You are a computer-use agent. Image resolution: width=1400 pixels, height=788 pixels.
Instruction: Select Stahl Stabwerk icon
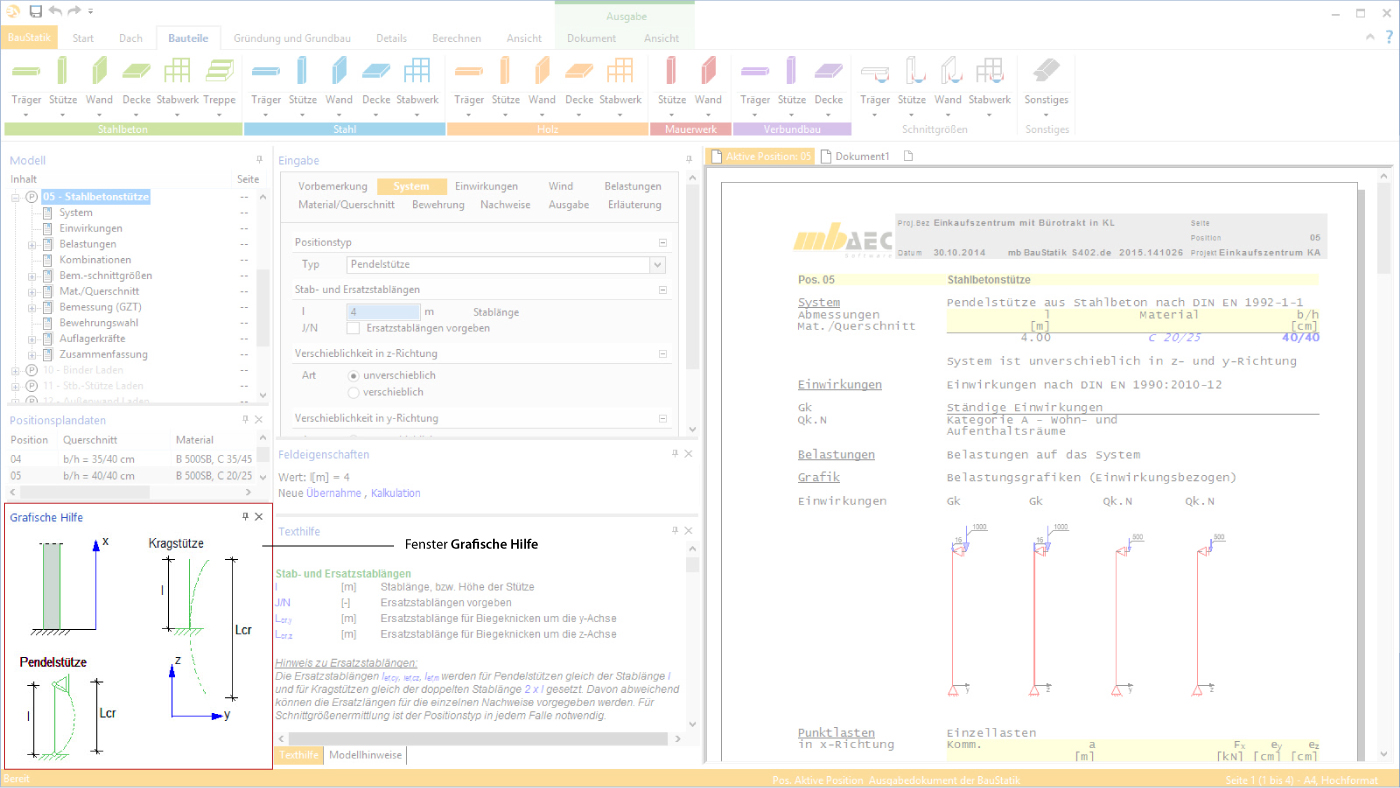pyautogui.click(x=417, y=71)
